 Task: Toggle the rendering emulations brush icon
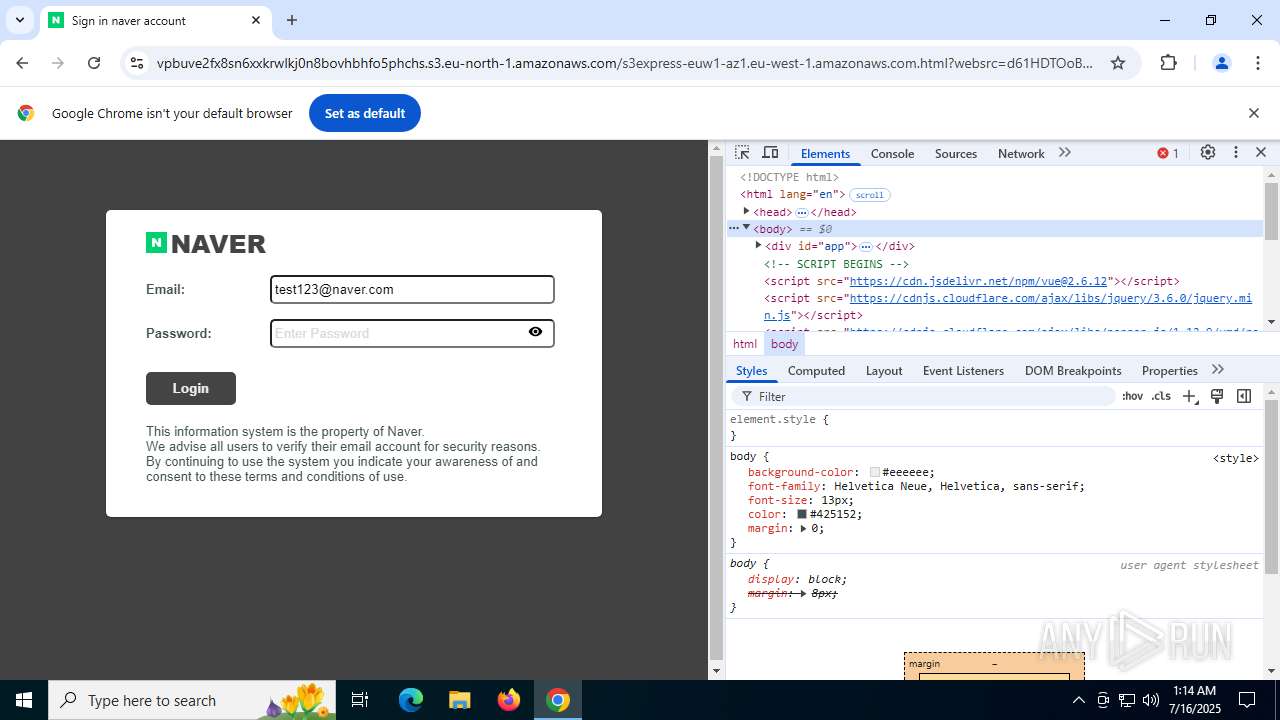coord(1217,396)
